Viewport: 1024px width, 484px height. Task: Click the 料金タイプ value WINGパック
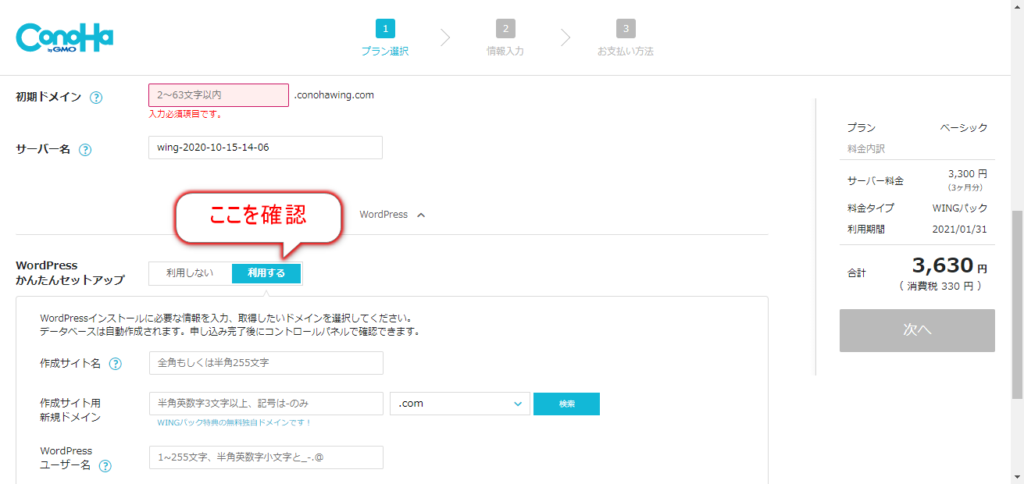(960, 208)
